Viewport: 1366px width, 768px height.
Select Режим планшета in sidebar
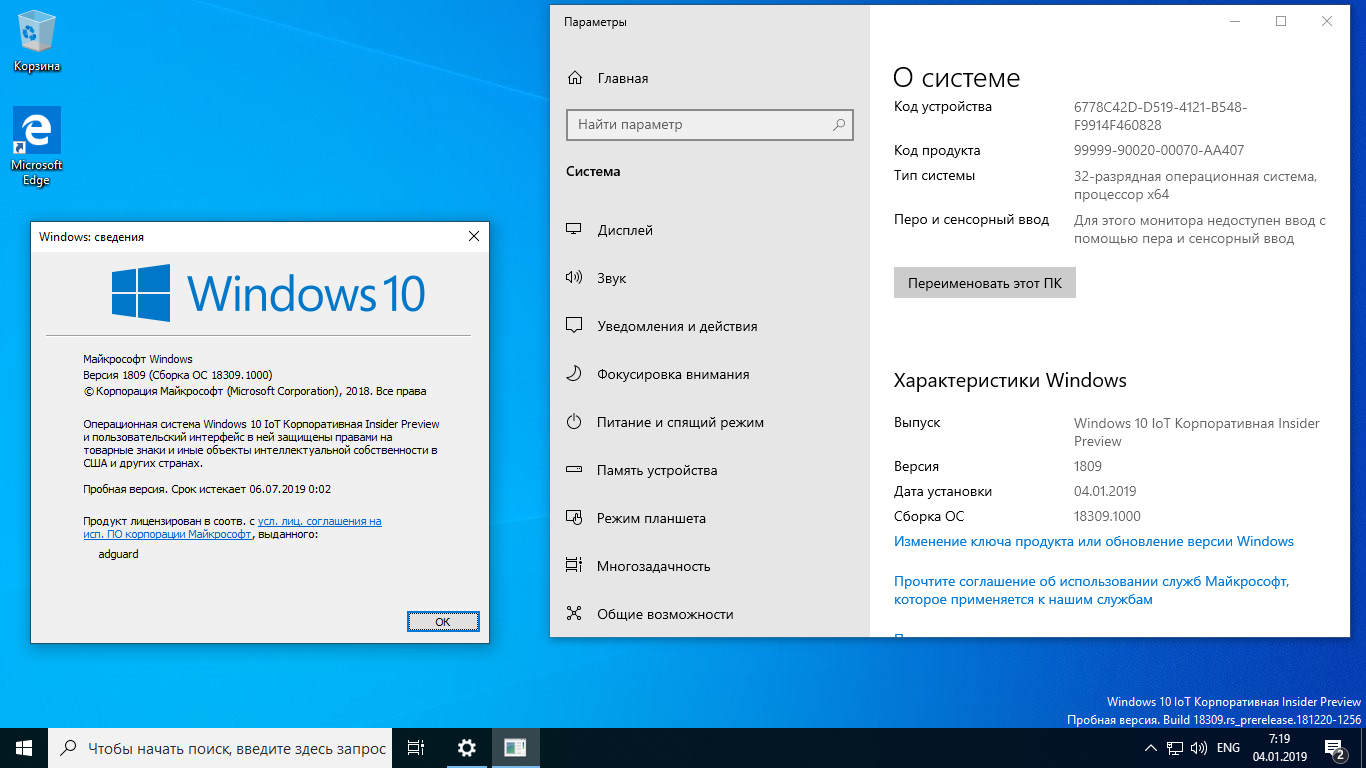(x=710, y=518)
